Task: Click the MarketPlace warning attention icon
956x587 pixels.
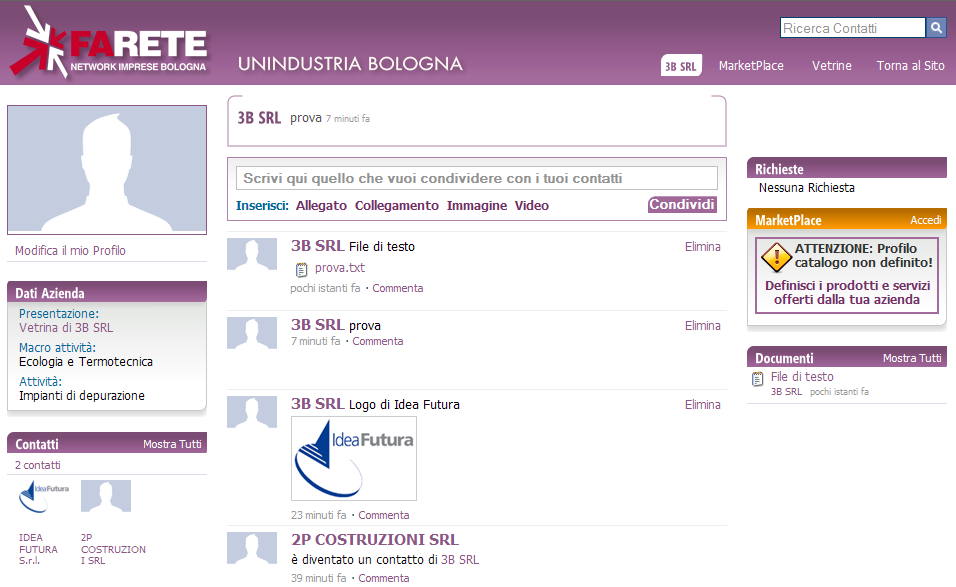Action: coord(776,257)
